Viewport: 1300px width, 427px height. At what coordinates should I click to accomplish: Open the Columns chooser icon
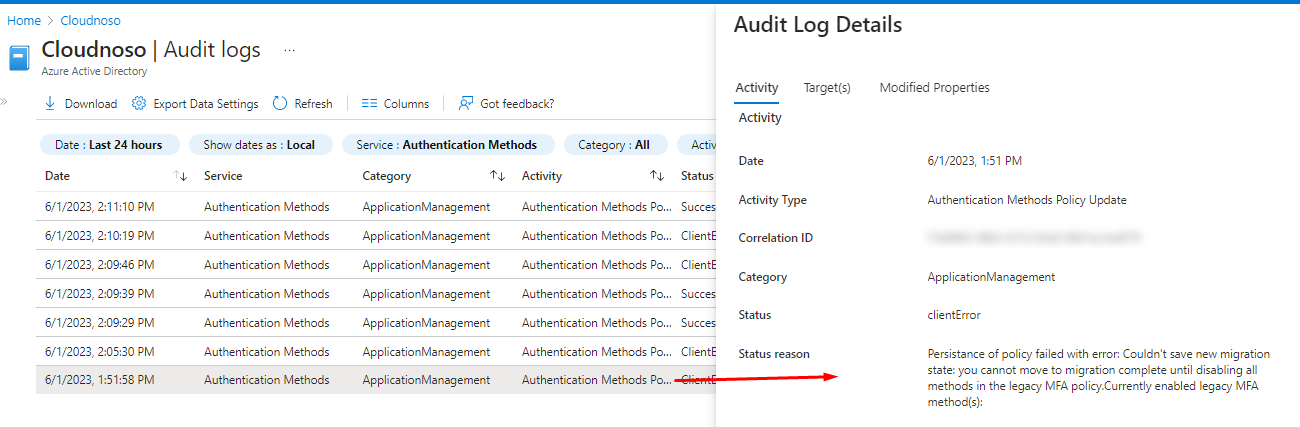click(x=369, y=104)
